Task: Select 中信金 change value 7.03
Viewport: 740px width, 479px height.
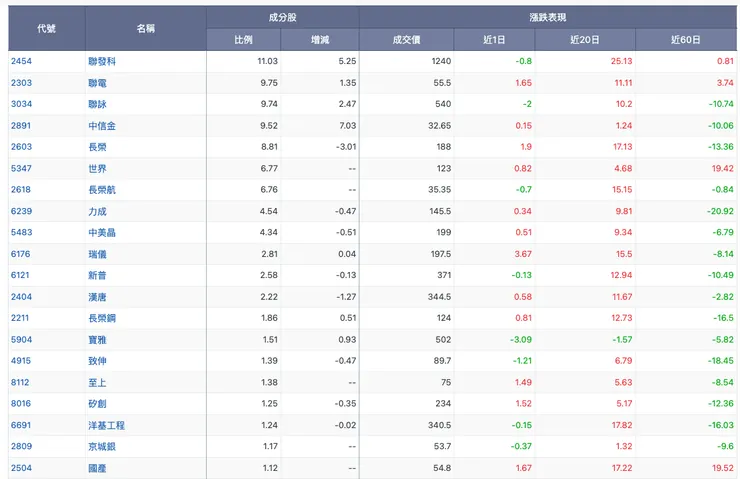Action: pyautogui.click(x=347, y=126)
